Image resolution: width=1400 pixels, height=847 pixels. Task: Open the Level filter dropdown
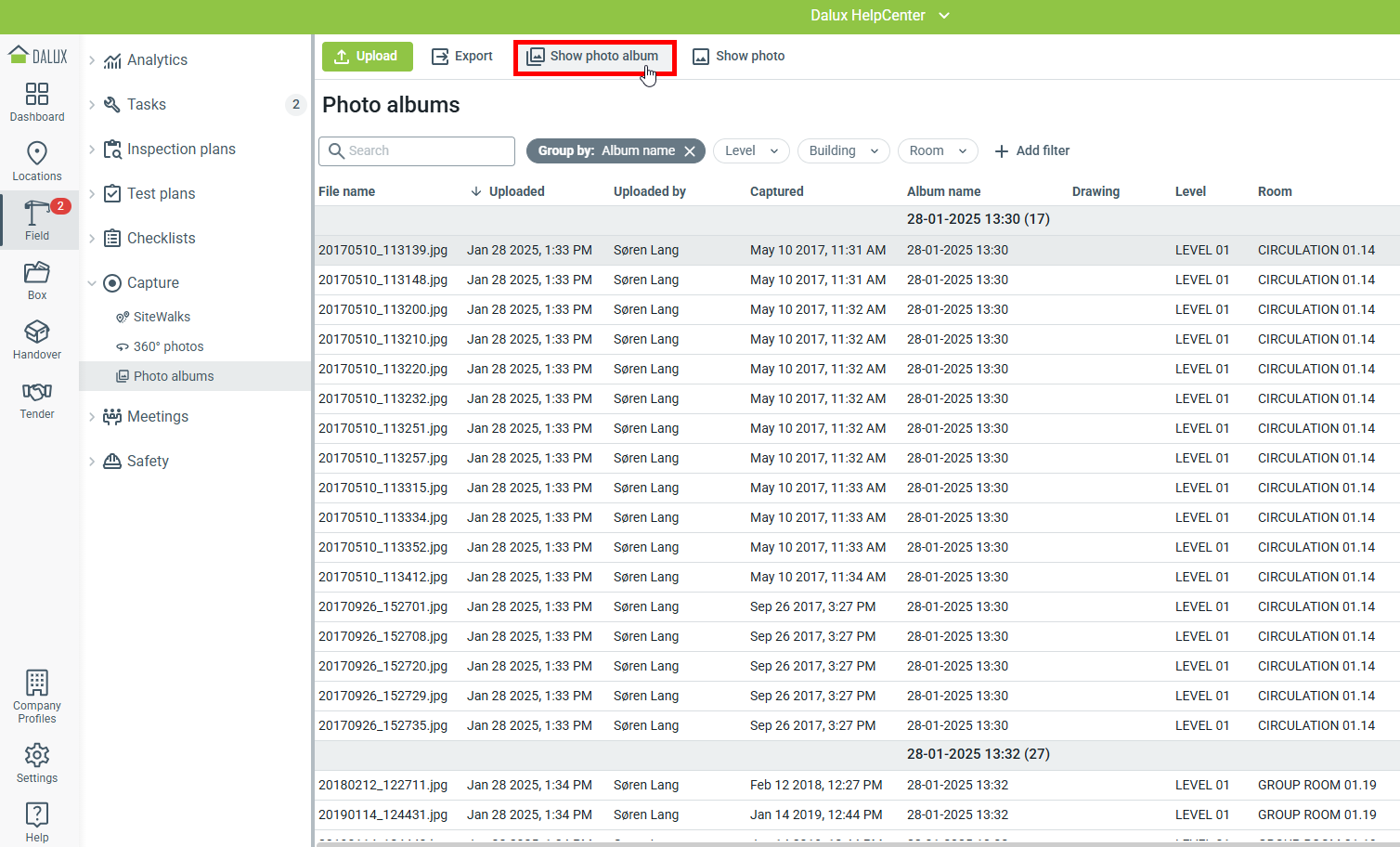(751, 150)
